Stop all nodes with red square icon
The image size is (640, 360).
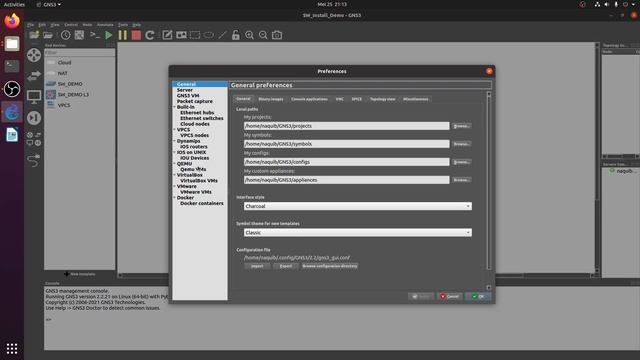[x=136, y=35]
